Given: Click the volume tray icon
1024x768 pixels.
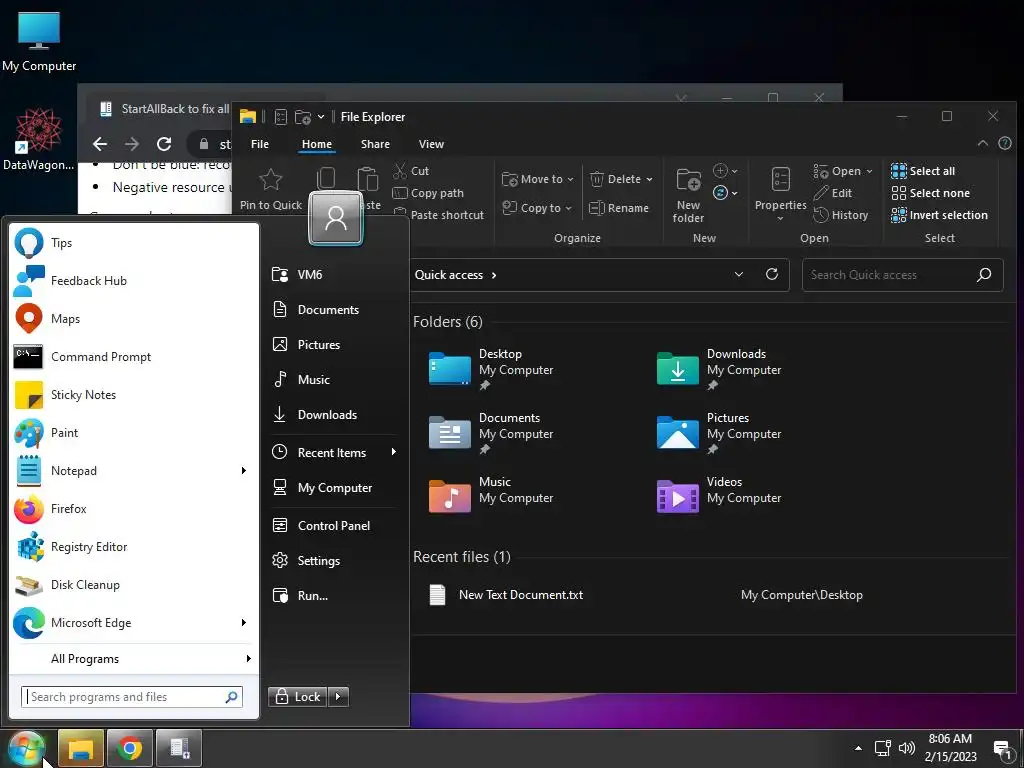Looking at the screenshot, I should (906, 748).
